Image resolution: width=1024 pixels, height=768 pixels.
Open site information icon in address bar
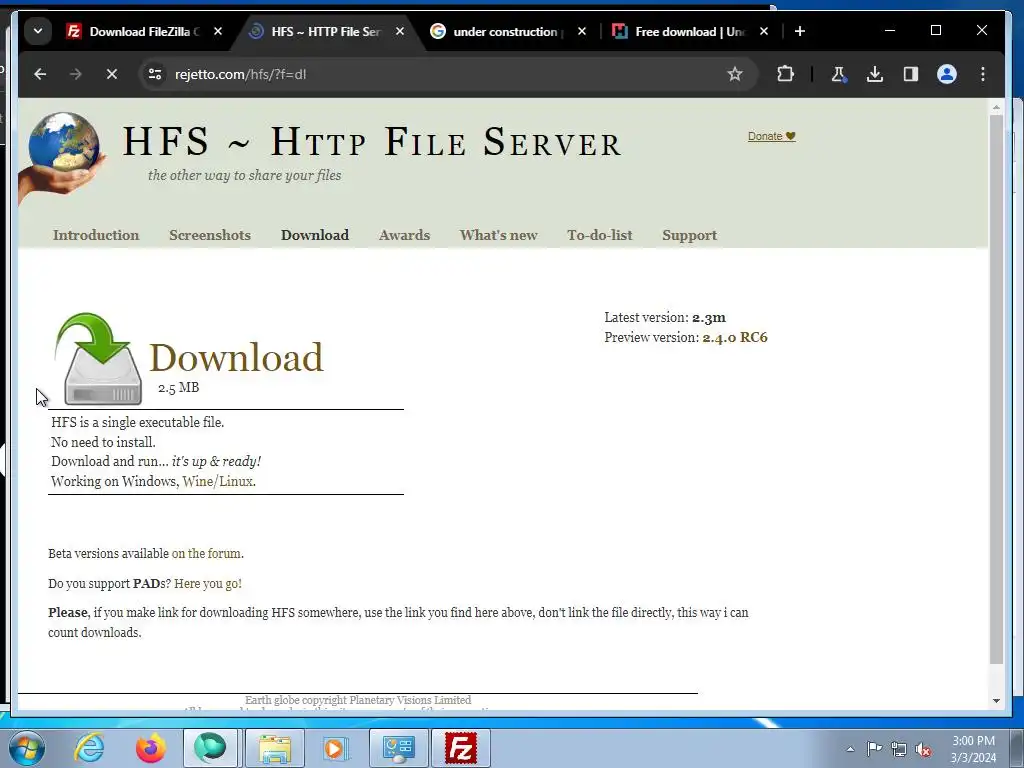point(155,74)
